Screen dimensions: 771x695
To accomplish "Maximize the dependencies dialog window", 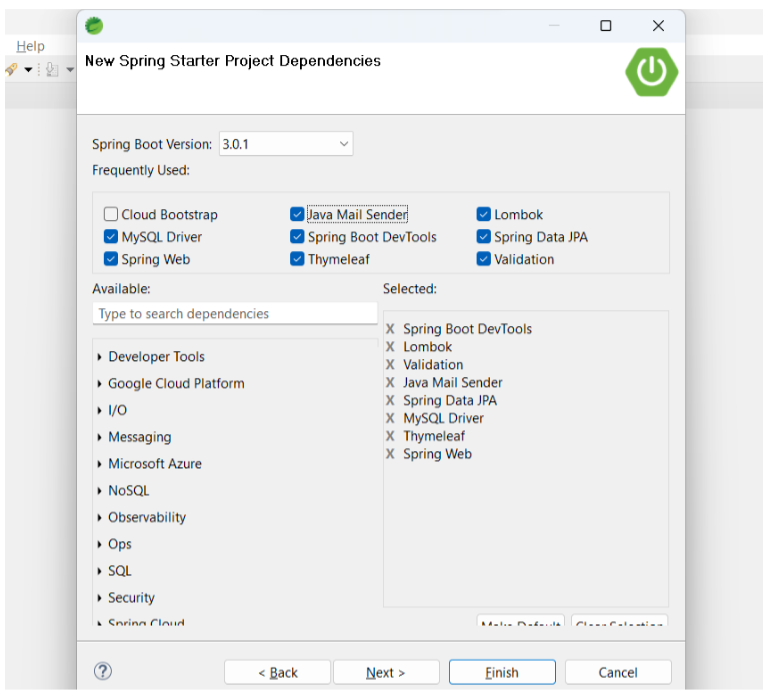I will coord(606,26).
